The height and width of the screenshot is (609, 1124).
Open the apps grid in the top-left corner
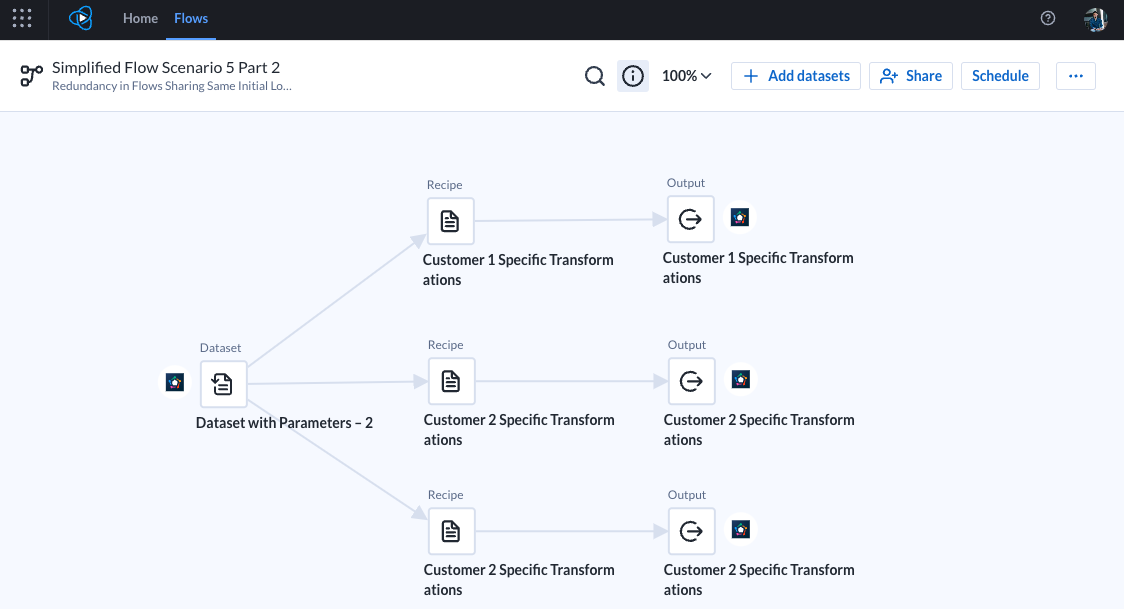click(x=22, y=18)
